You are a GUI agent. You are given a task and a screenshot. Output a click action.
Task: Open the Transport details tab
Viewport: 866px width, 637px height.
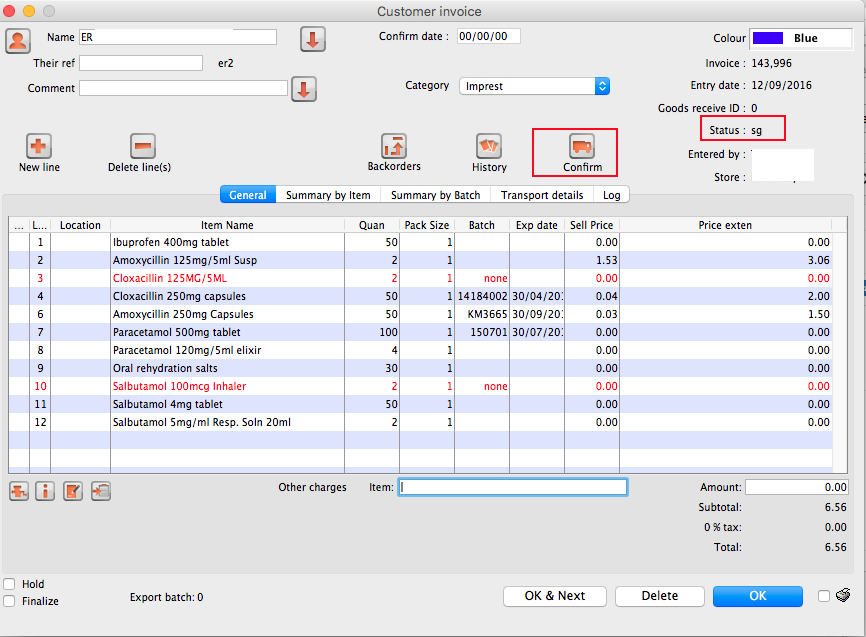pyautogui.click(x=542, y=195)
